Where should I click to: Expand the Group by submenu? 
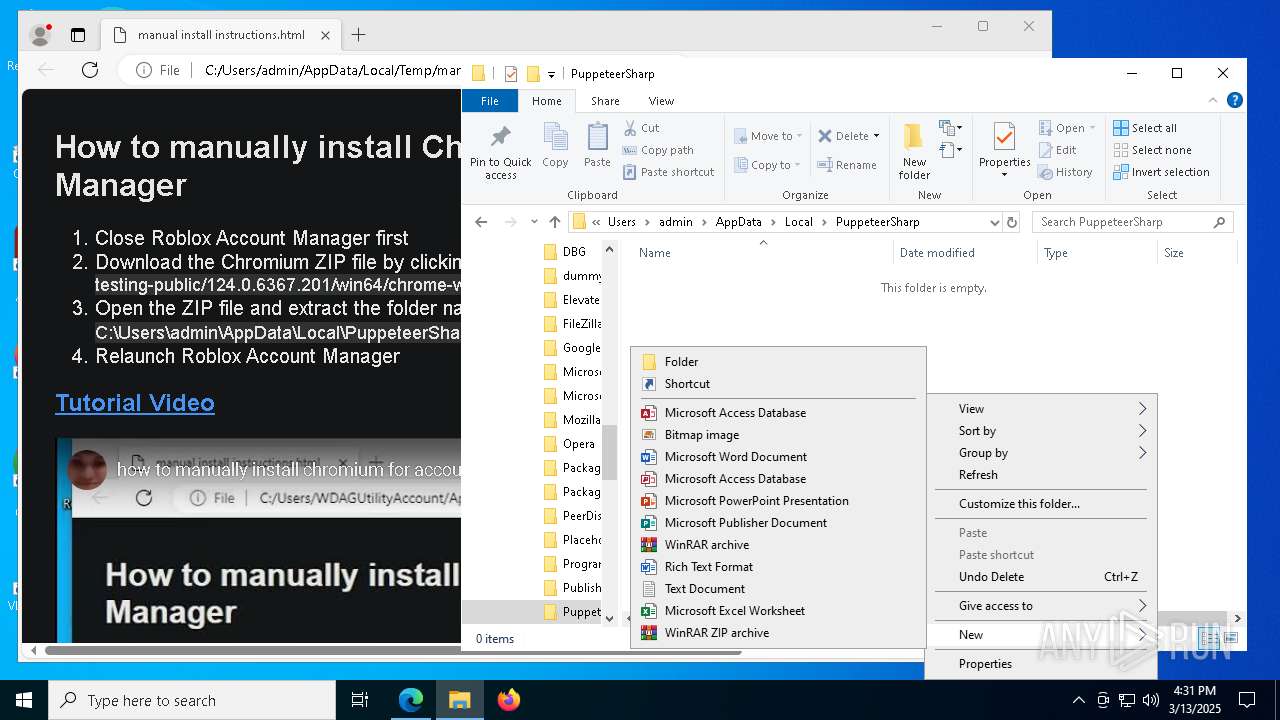pos(1041,453)
